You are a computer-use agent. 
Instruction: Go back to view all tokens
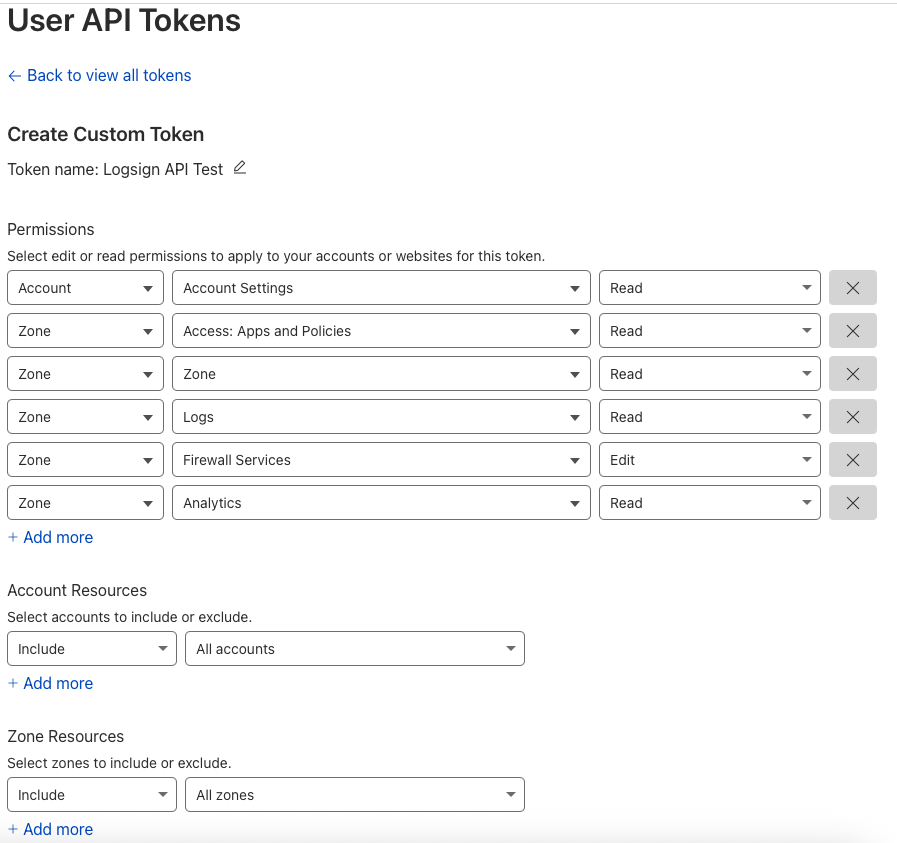click(100, 75)
